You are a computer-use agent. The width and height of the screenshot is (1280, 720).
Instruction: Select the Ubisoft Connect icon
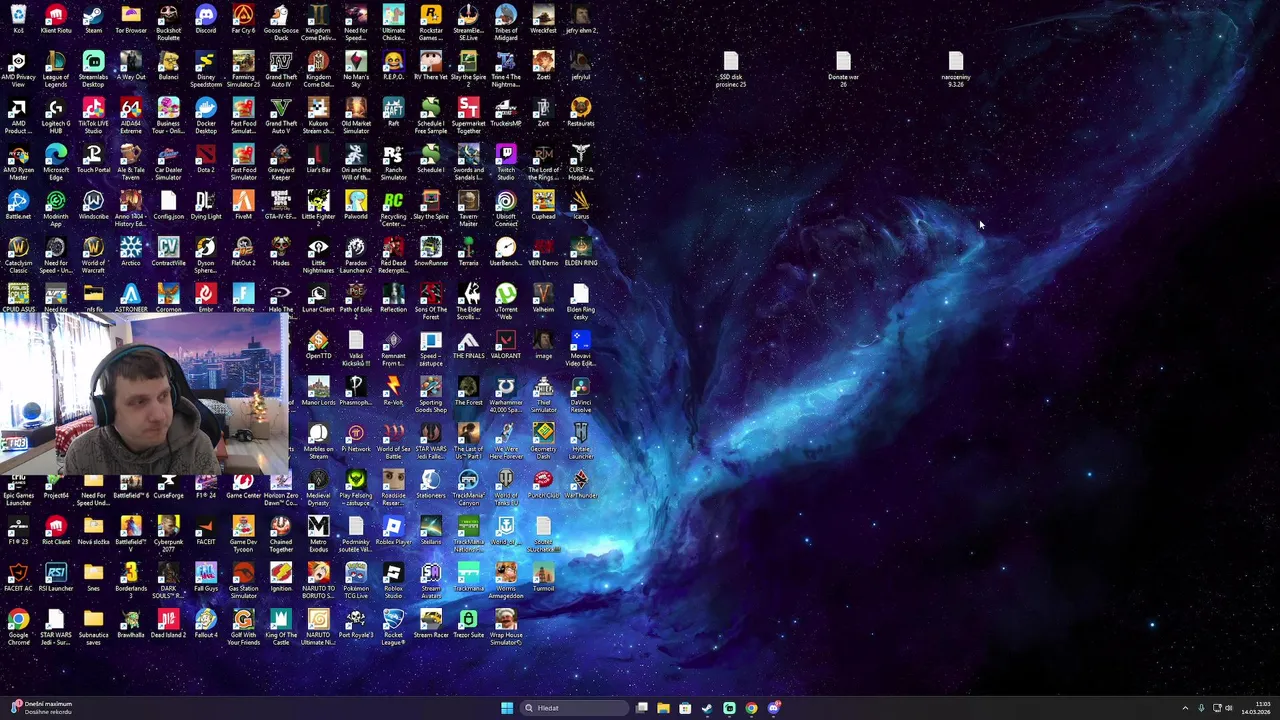(506, 208)
